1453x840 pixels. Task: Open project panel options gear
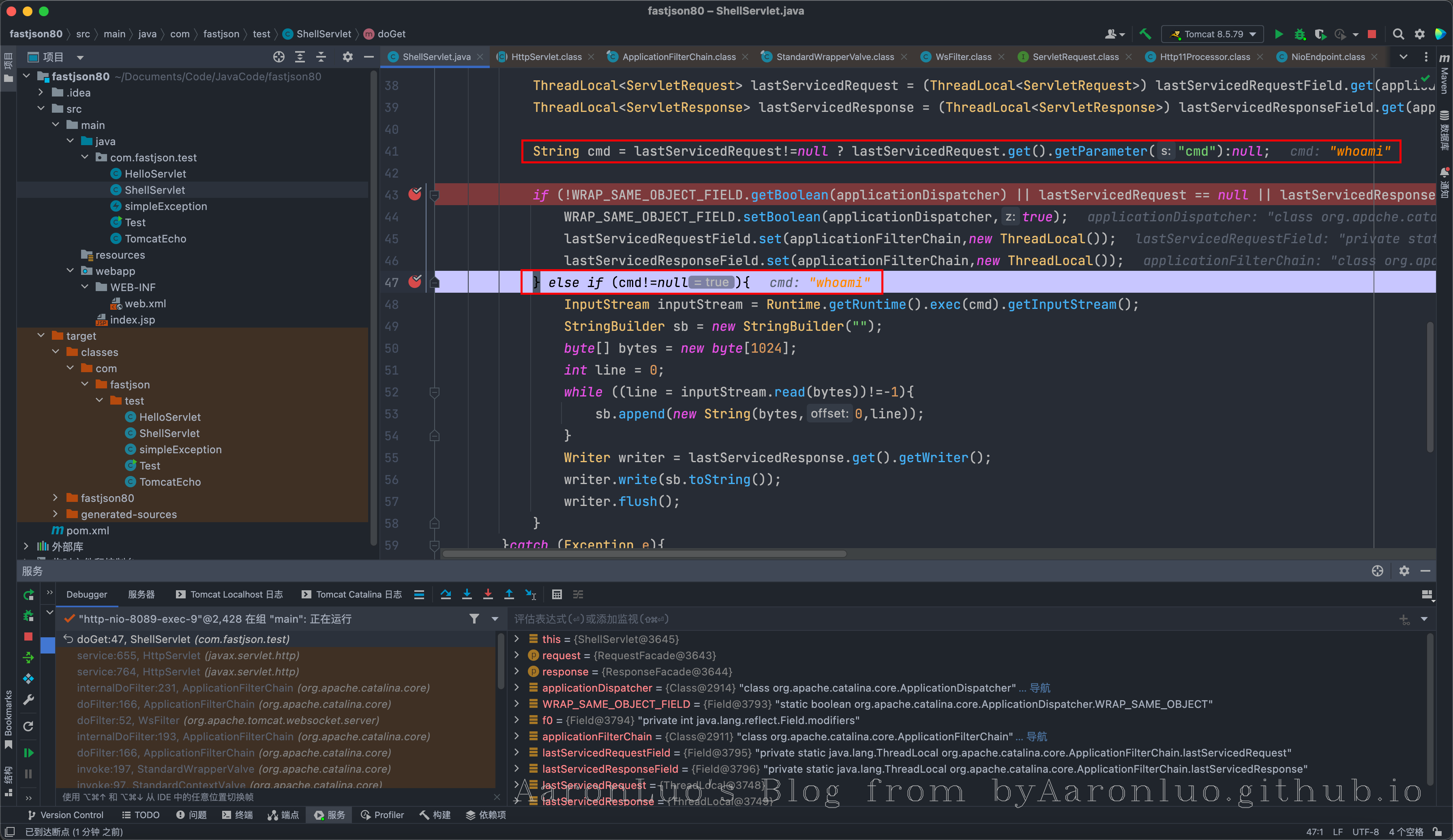(x=347, y=56)
